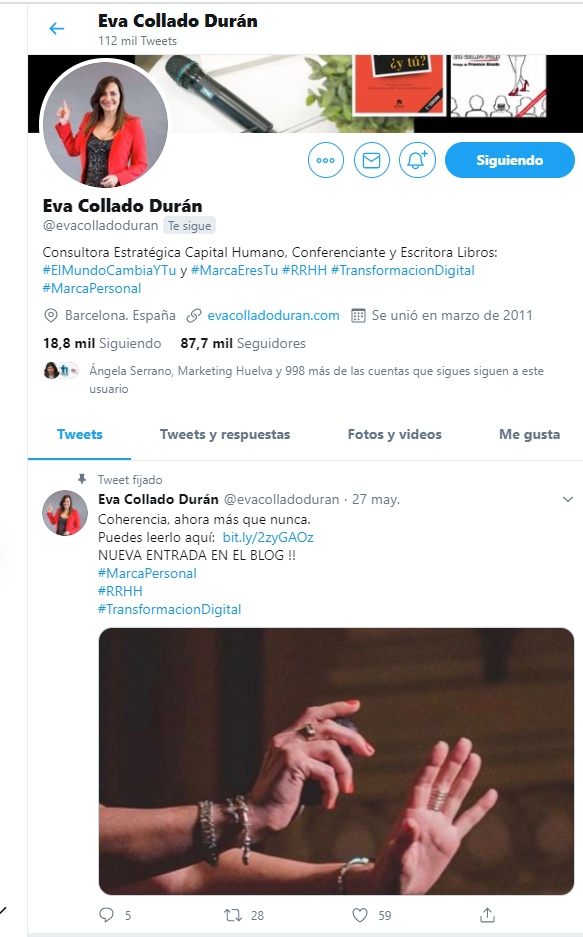Reply to the pinned tweet

(x=107, y=915)
